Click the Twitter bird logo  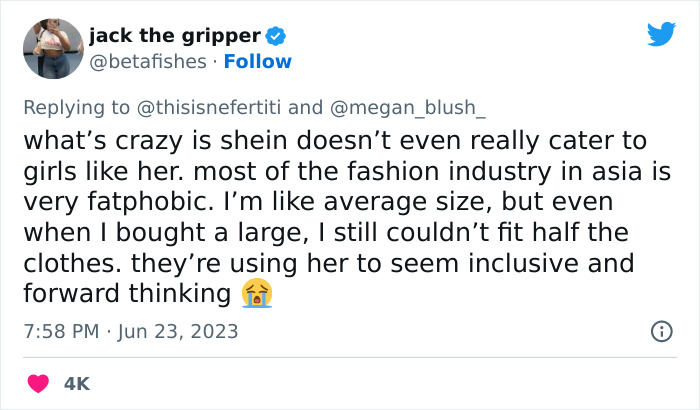pyautogui.click(x=661, y=35)
